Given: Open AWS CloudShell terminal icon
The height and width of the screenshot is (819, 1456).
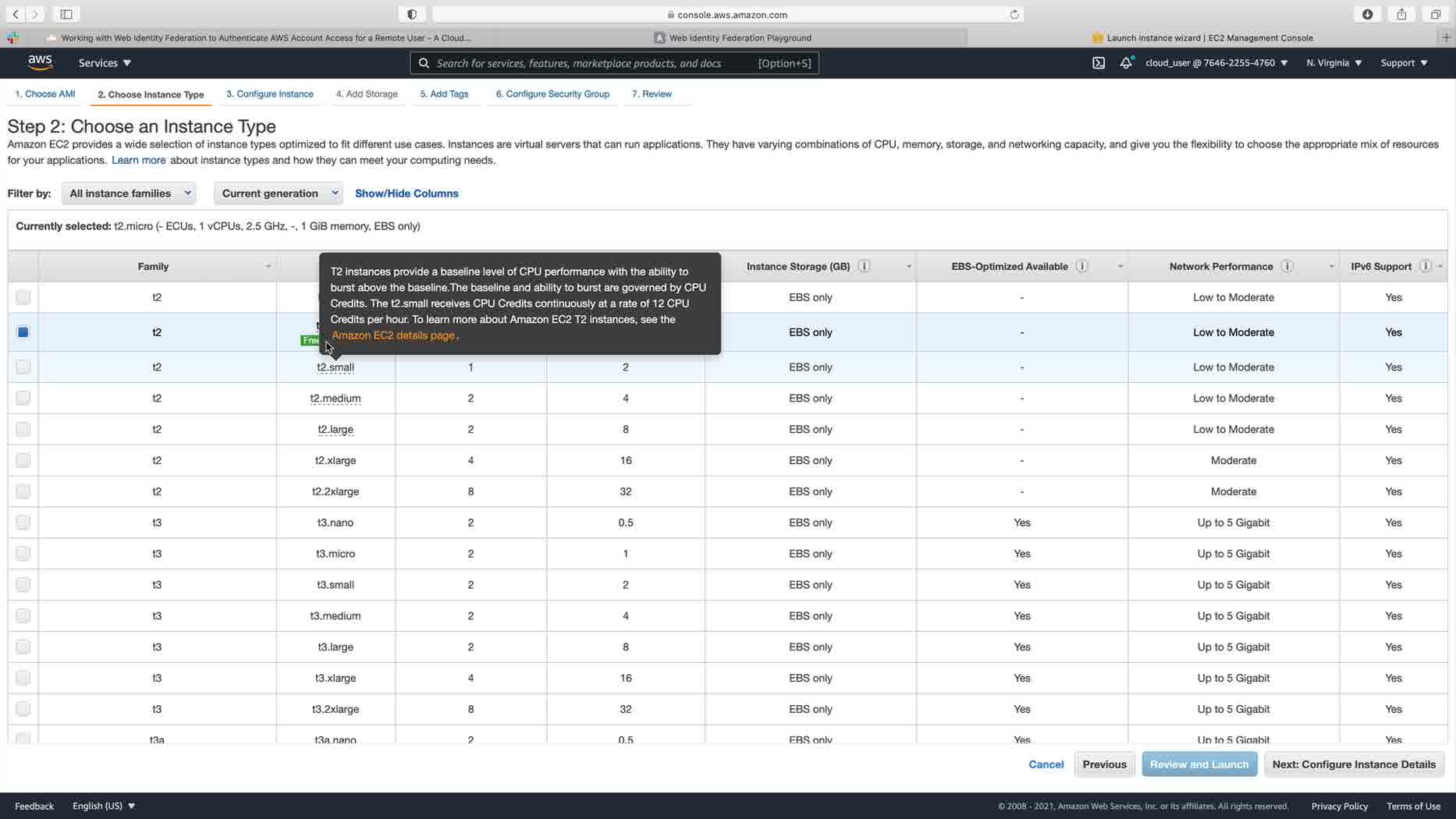Looking at the screenshot, I should (x=1098, y=63).
